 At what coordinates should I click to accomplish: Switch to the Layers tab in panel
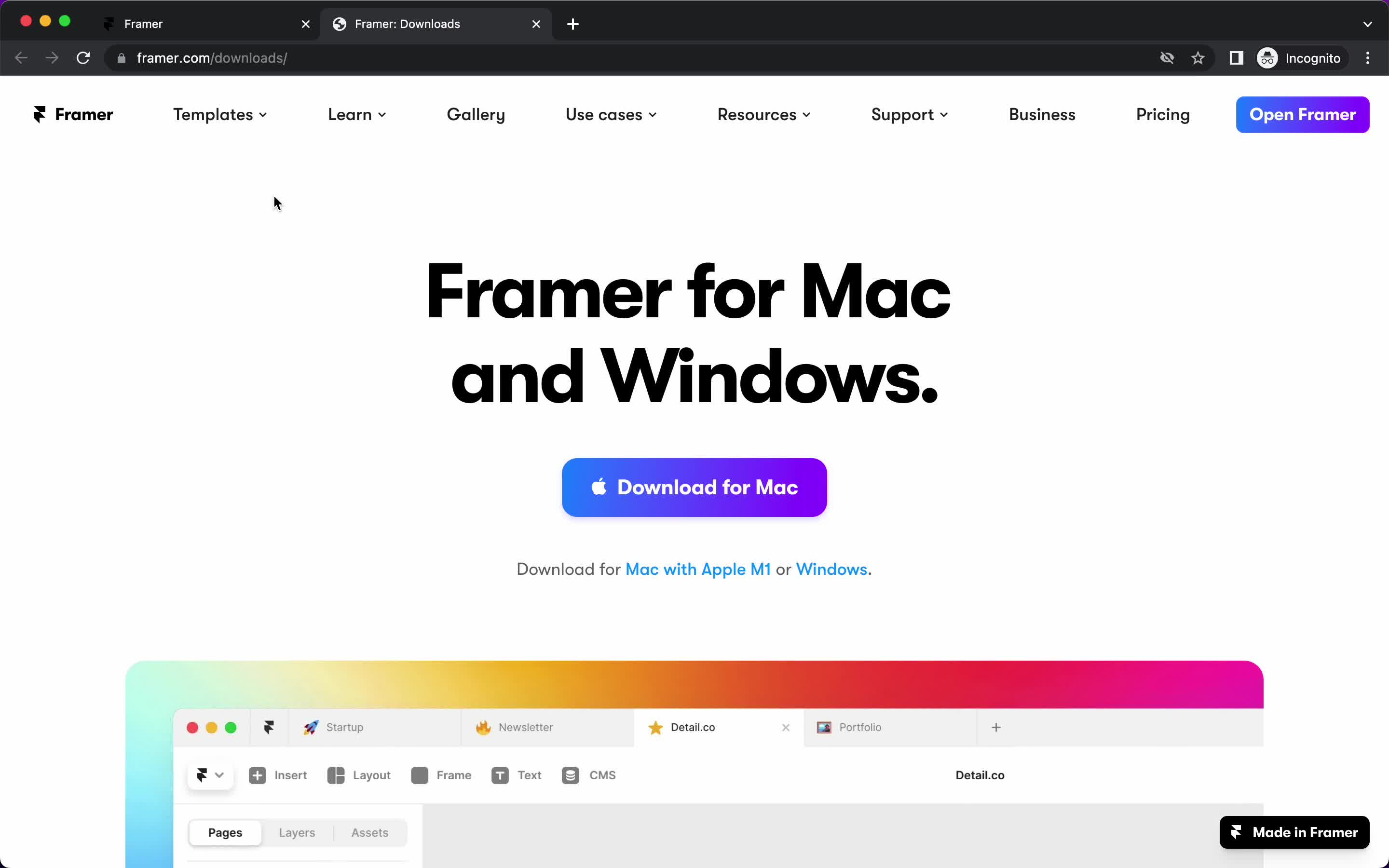click(297, 832)
